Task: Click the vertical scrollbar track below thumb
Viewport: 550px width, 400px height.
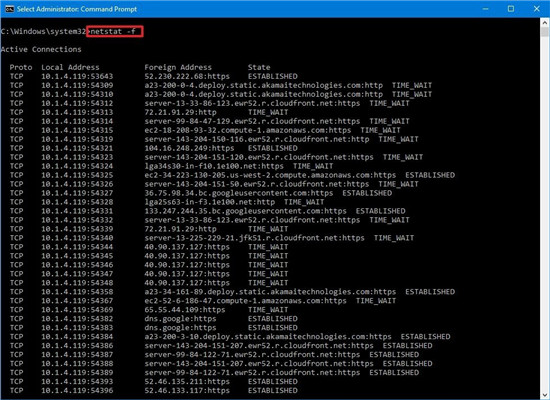Action: [x=544, y=211]
